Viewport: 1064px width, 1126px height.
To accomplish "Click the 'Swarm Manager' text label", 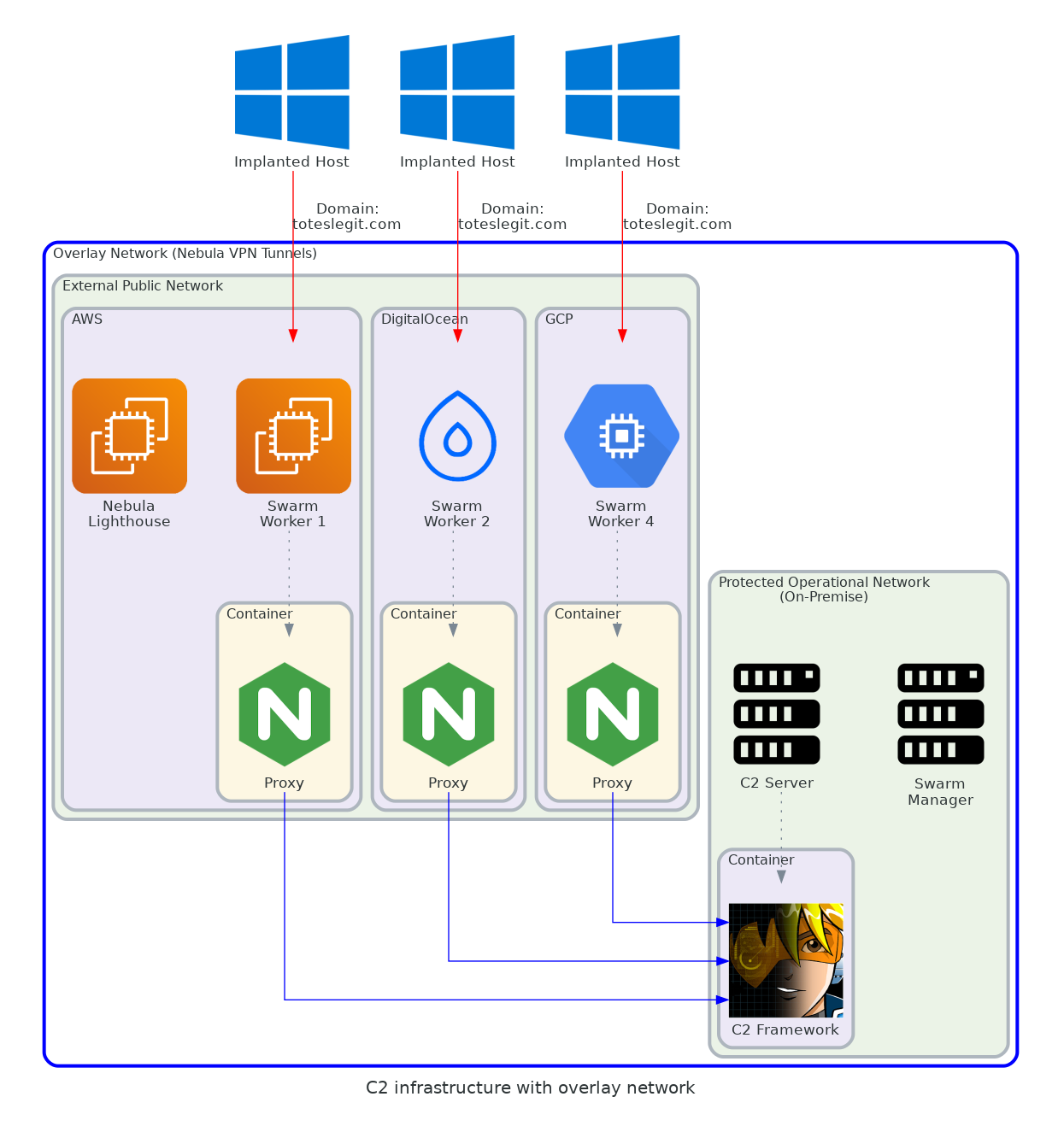I will (x=940, y=792).
